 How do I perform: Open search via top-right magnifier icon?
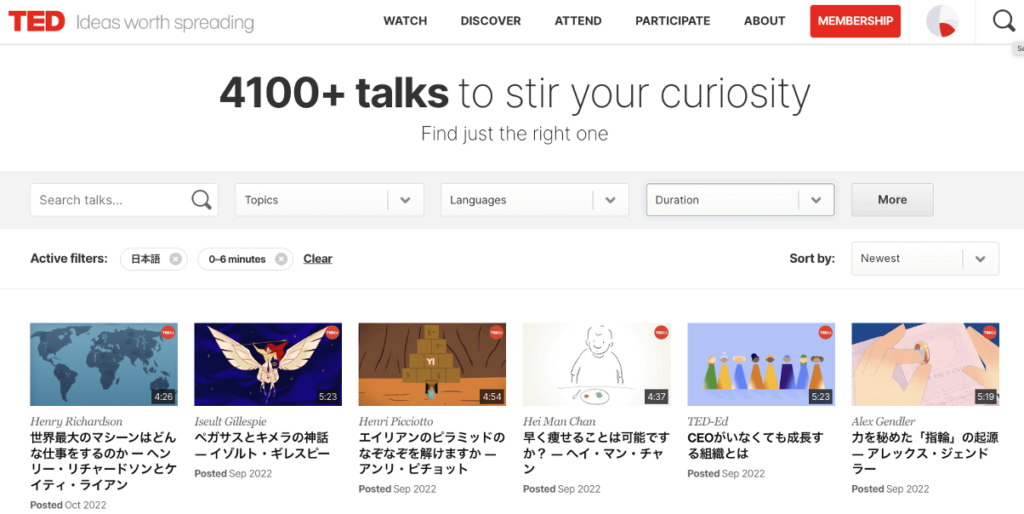(1003, 21)
